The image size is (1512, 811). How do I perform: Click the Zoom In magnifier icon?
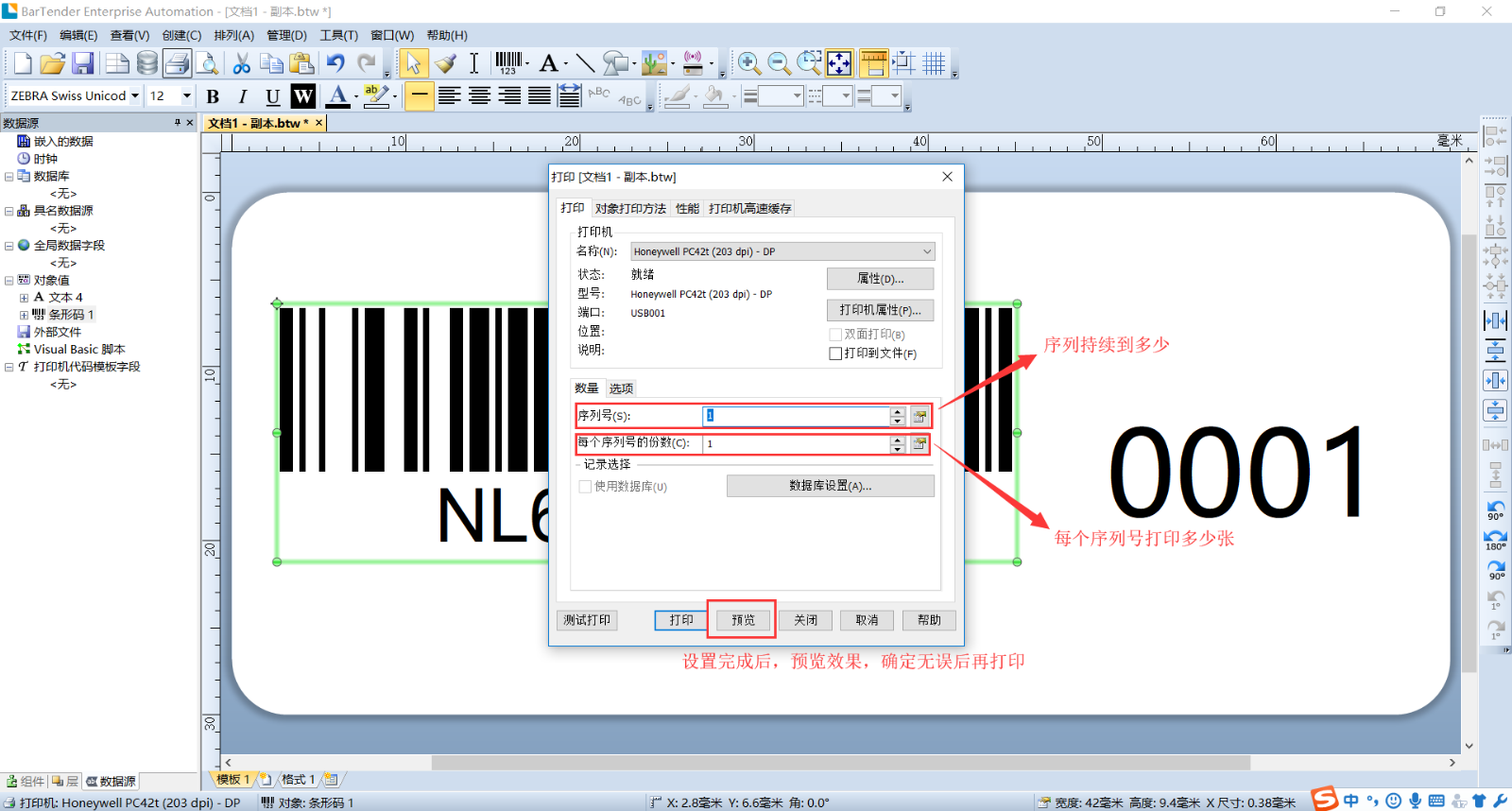coord(748,63)
